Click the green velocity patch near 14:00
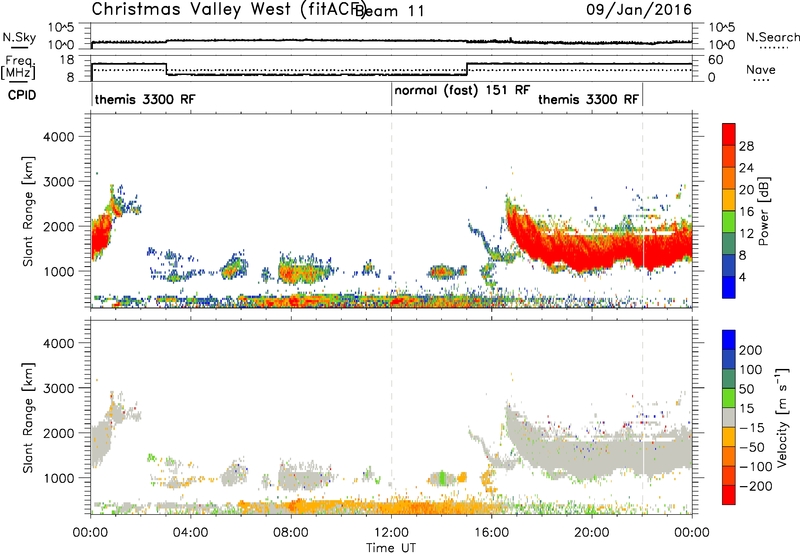Viewport: 800px width, 554px height. [x=442, y=479]
